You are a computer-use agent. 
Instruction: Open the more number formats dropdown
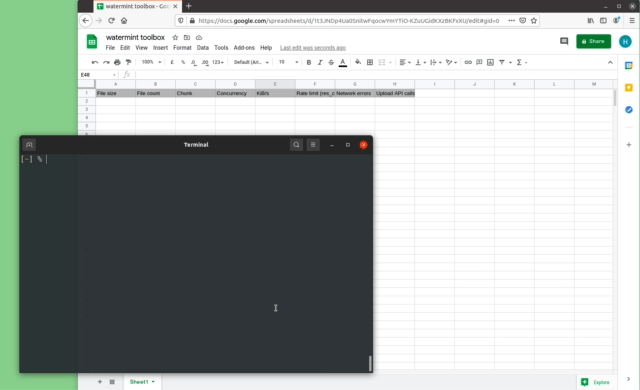pyautogui.click(x=218, y=62)
